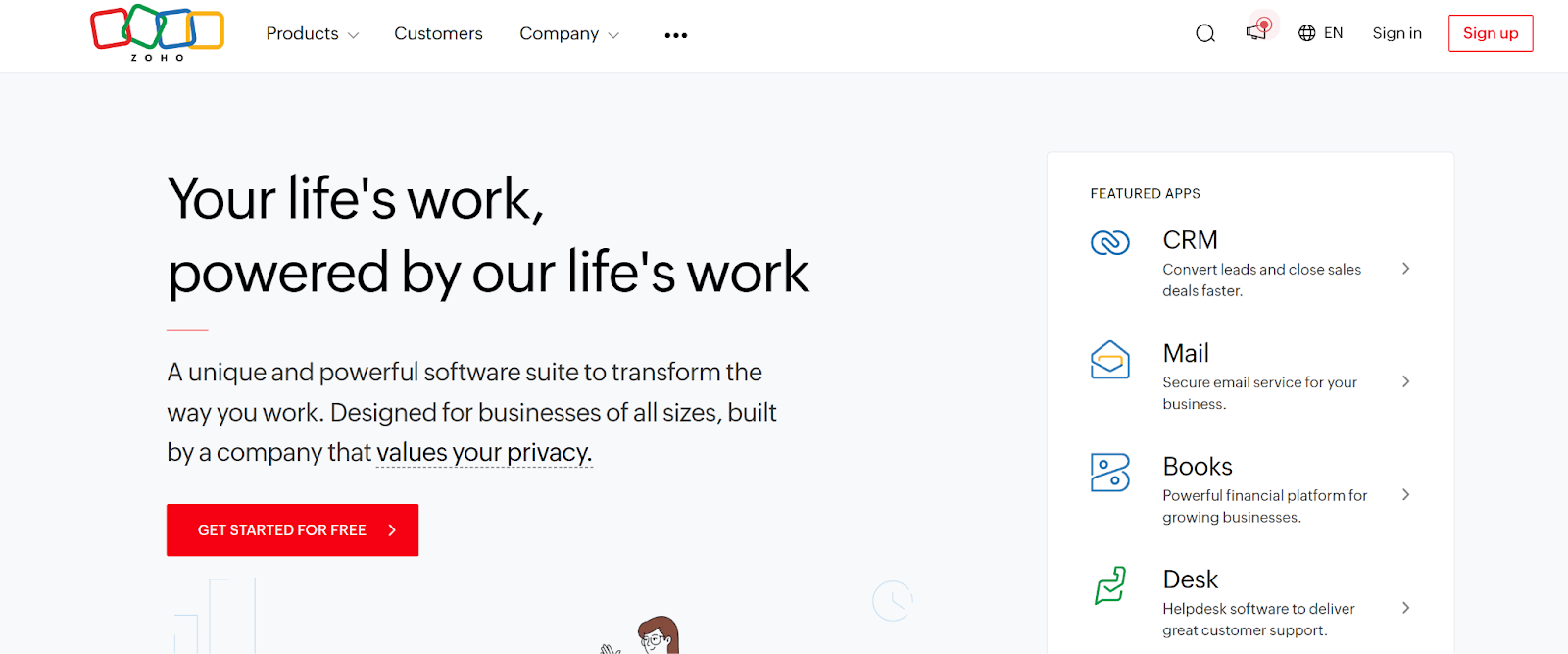Open the announcements megaphone icon
Viewport: 1568px width, 654px height.
coord(1256,32)
